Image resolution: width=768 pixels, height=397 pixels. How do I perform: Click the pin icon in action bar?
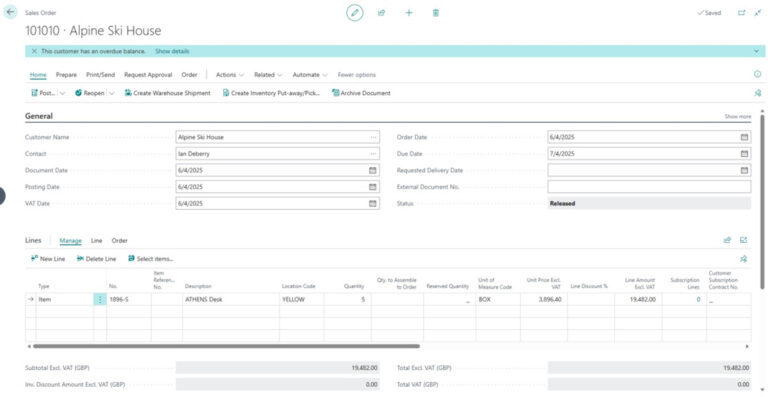tap(758, 93)
